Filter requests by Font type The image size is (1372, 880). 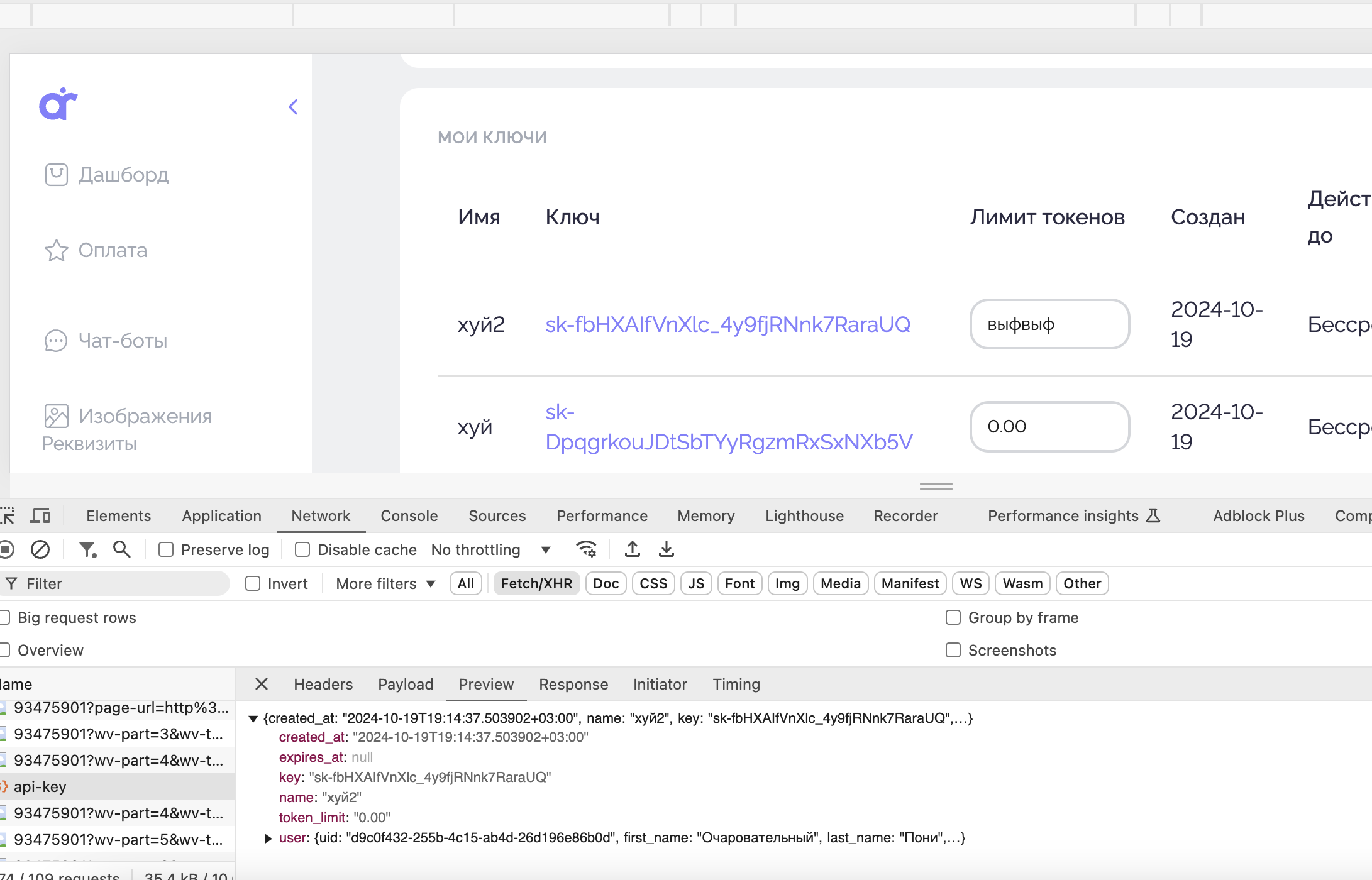(x=740, y=584)
